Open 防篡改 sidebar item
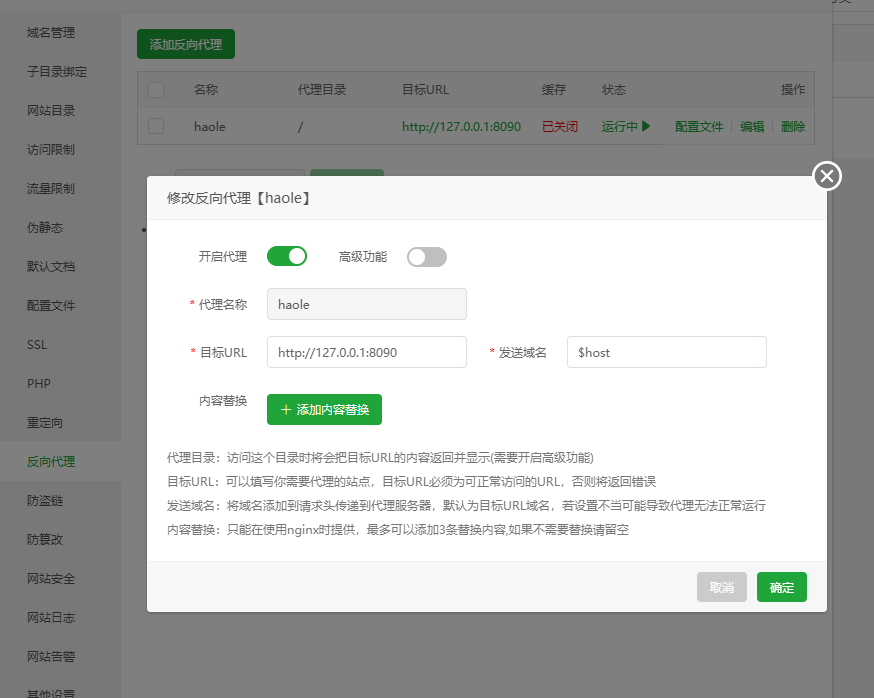Viewport: 874px width, 698px height. click(x=45, y=540)
